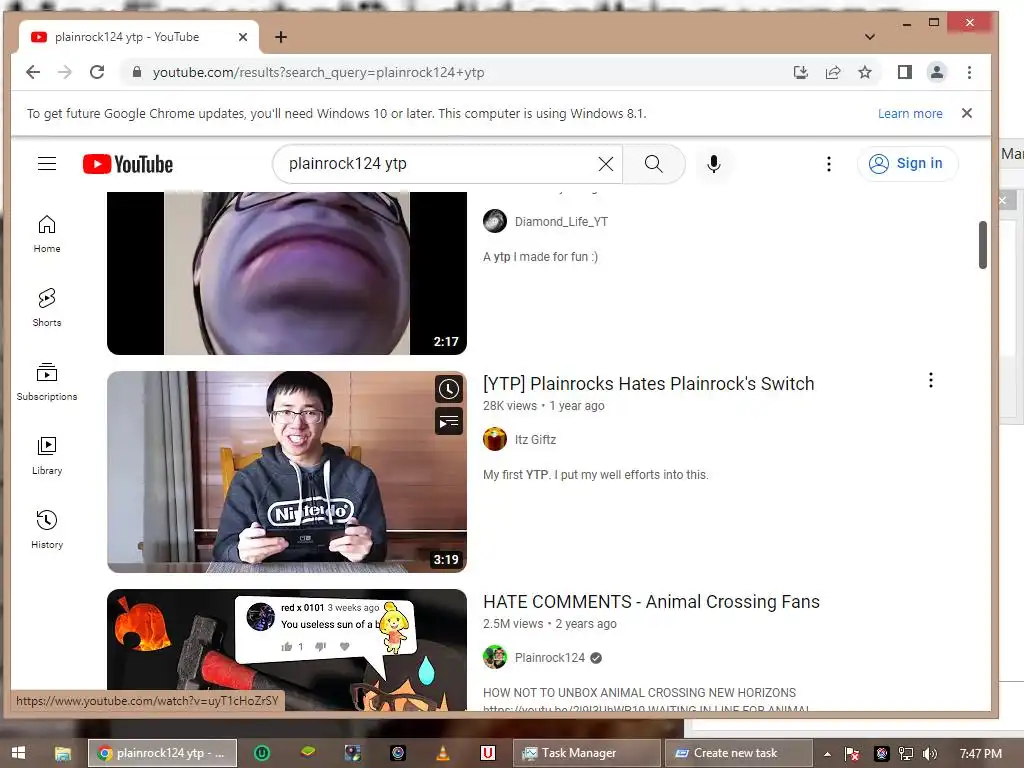This screenshot has width=1024, height=768.
Task: Go back to the previous page
Action: pos(33,72)
